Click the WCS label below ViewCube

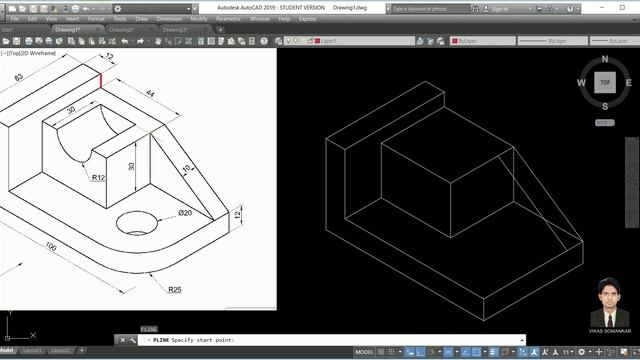pyautogui.click(x=604, y=122)
